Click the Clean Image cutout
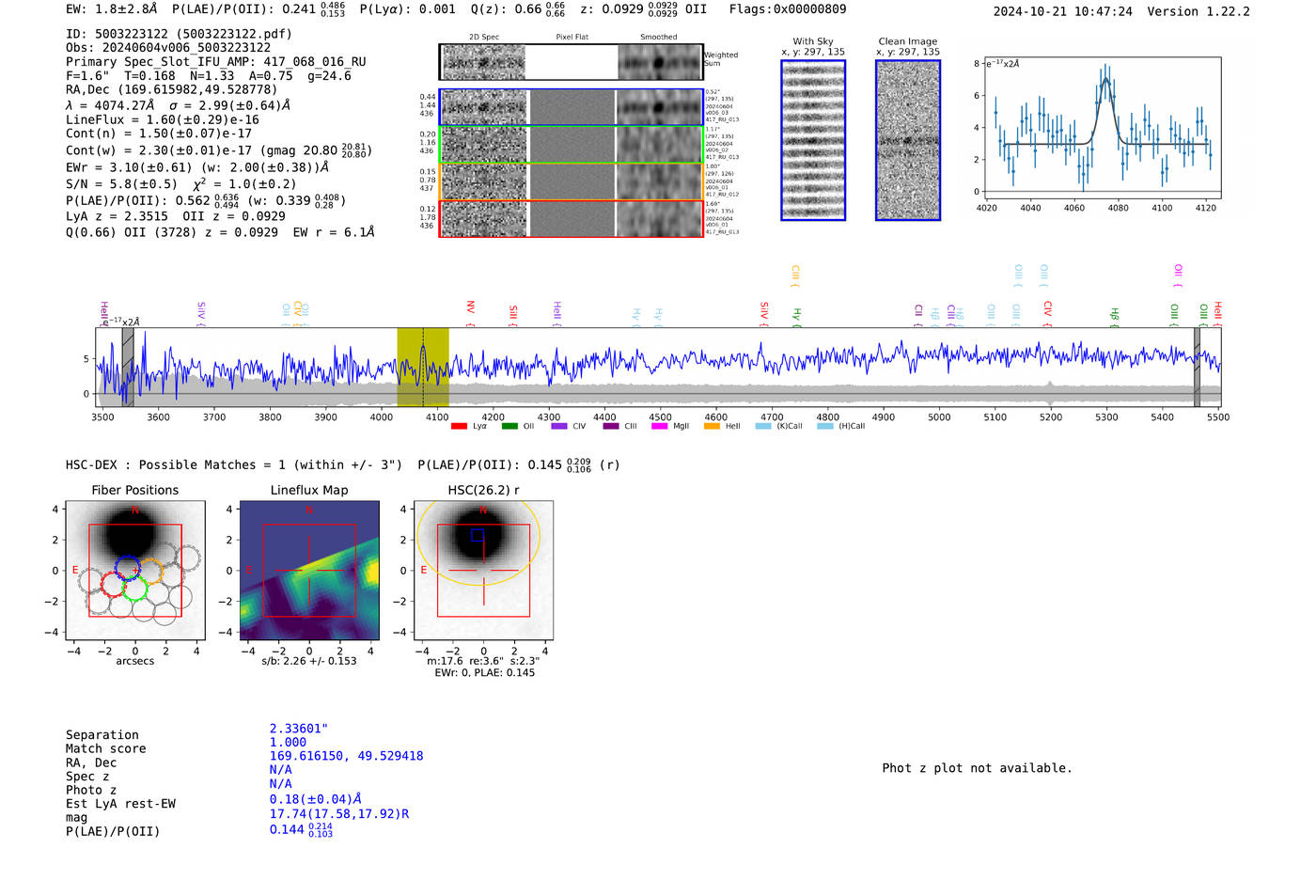 click(907, 140)
